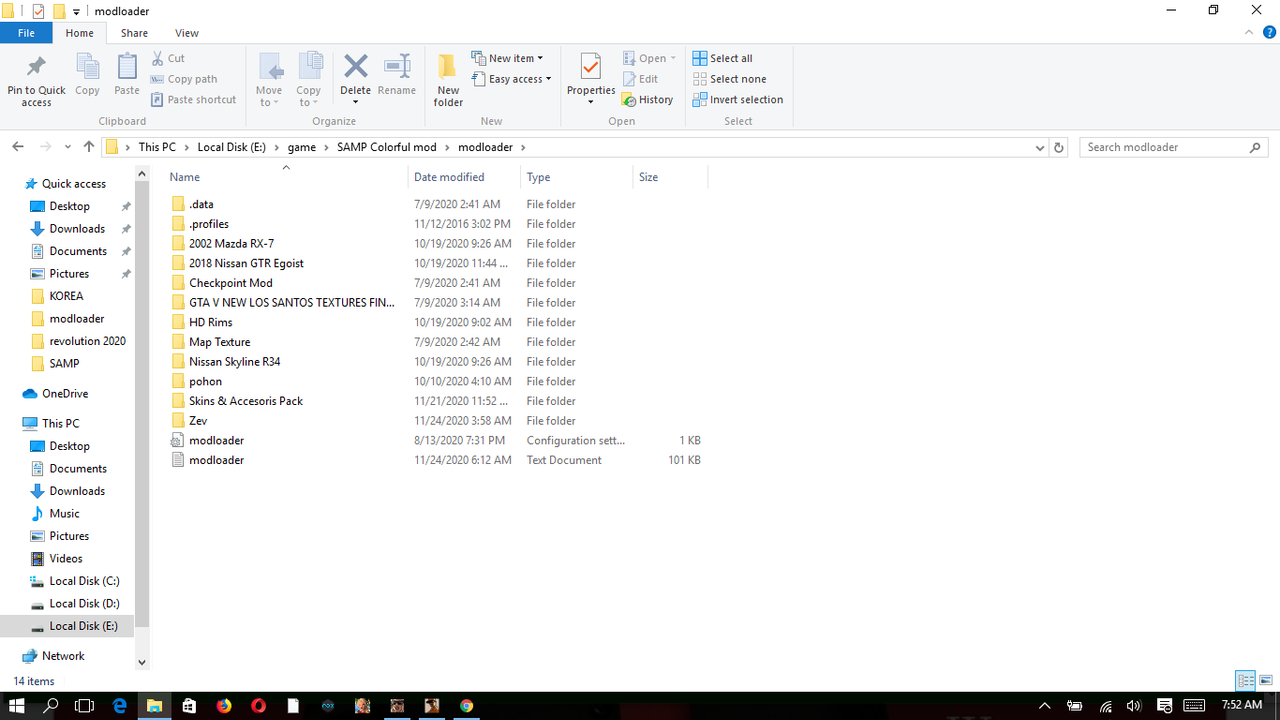Click Invert selection in the ribbon
This screenshot has height=720, width=1280.
738,99
